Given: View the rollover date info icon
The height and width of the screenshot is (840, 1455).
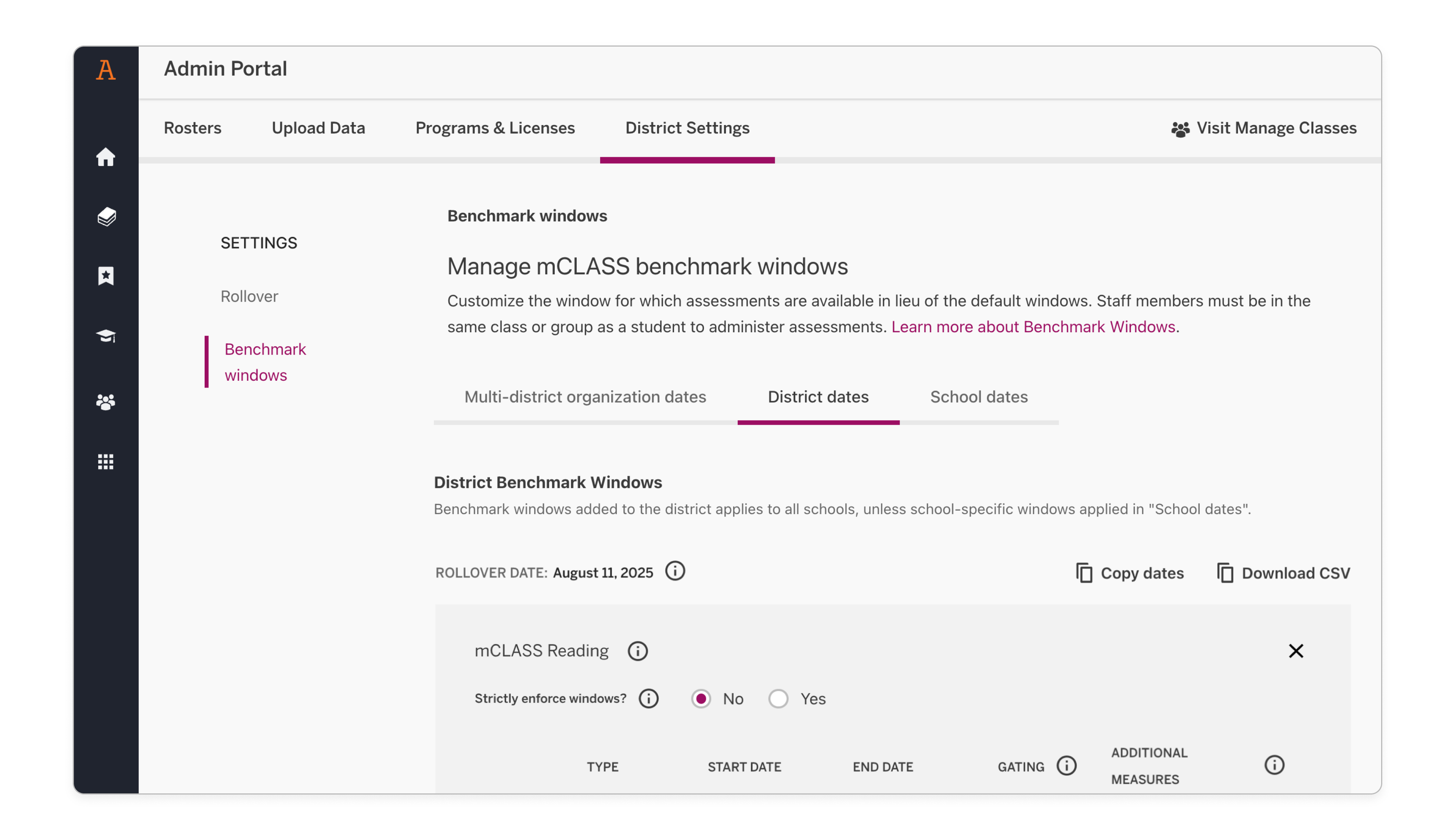Looking at the screenshot, I should (x=675, y=571).
